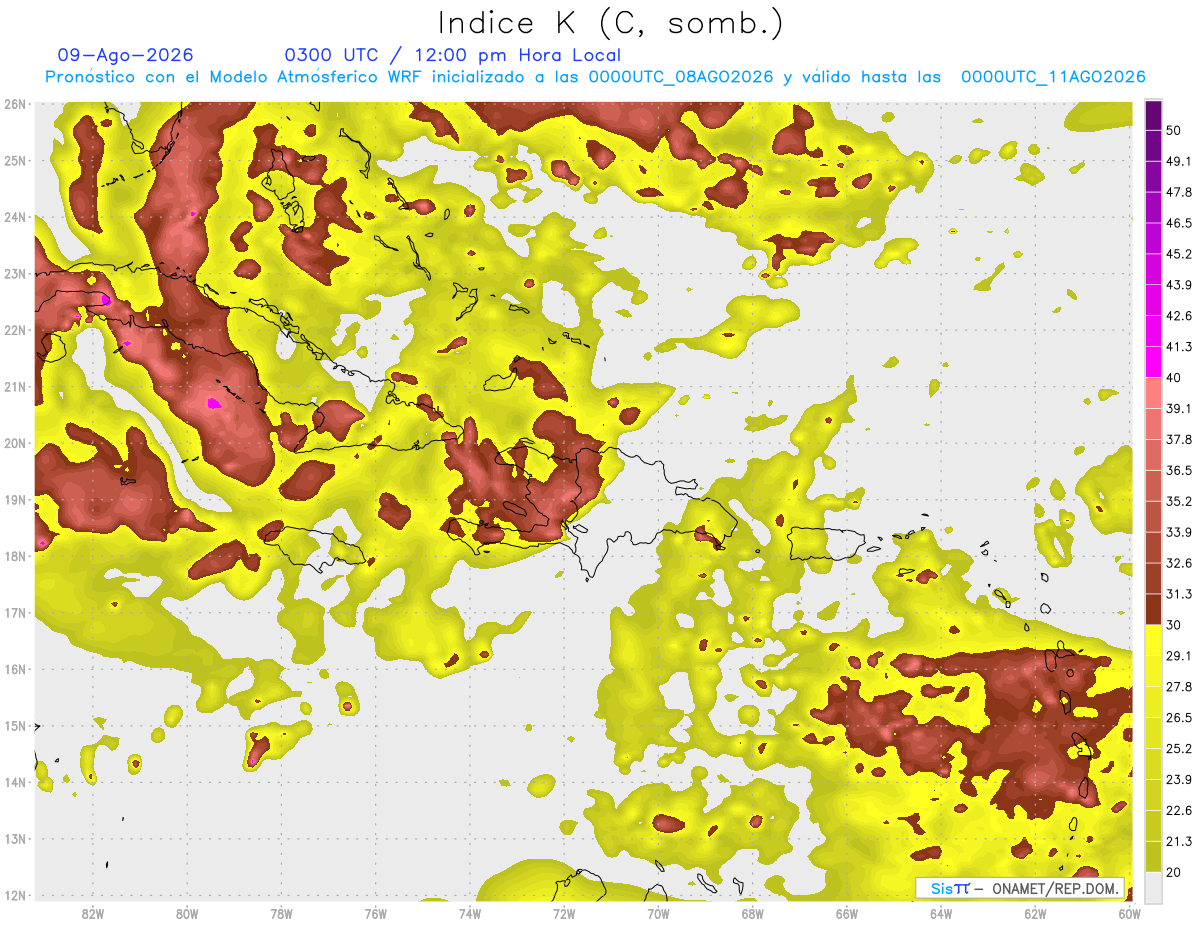Click the legend value 26.5

pos(1179,717)
